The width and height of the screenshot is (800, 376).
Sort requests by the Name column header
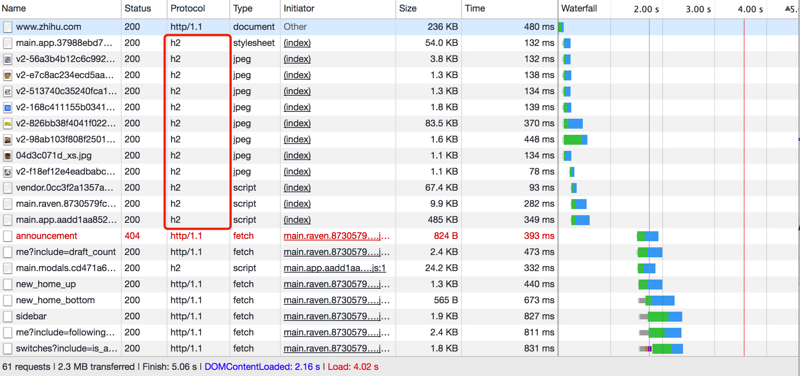point(61,9)
